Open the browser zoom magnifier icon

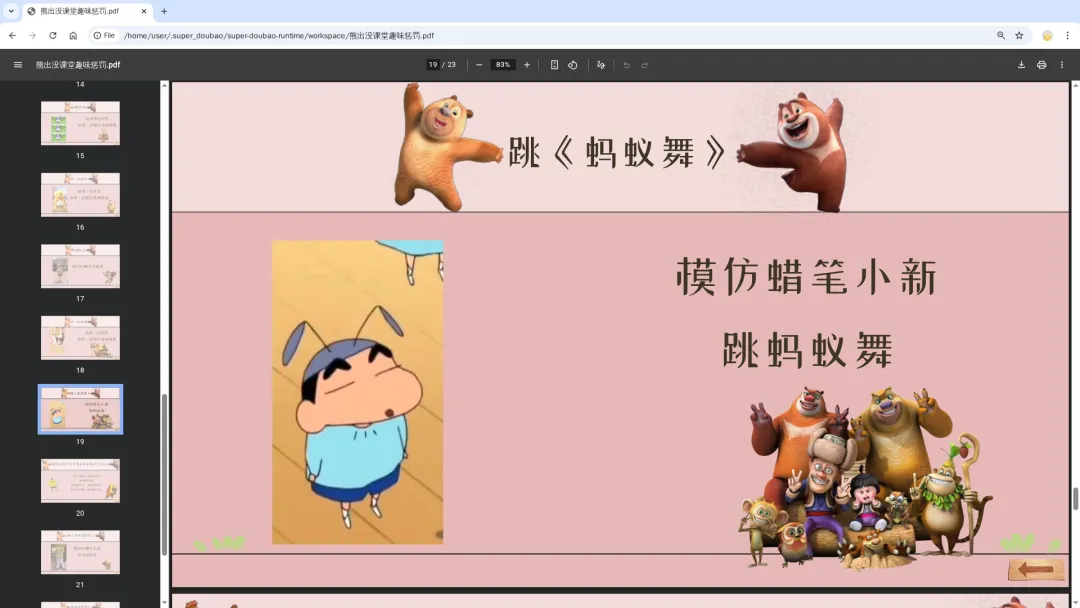(1001, 35)
